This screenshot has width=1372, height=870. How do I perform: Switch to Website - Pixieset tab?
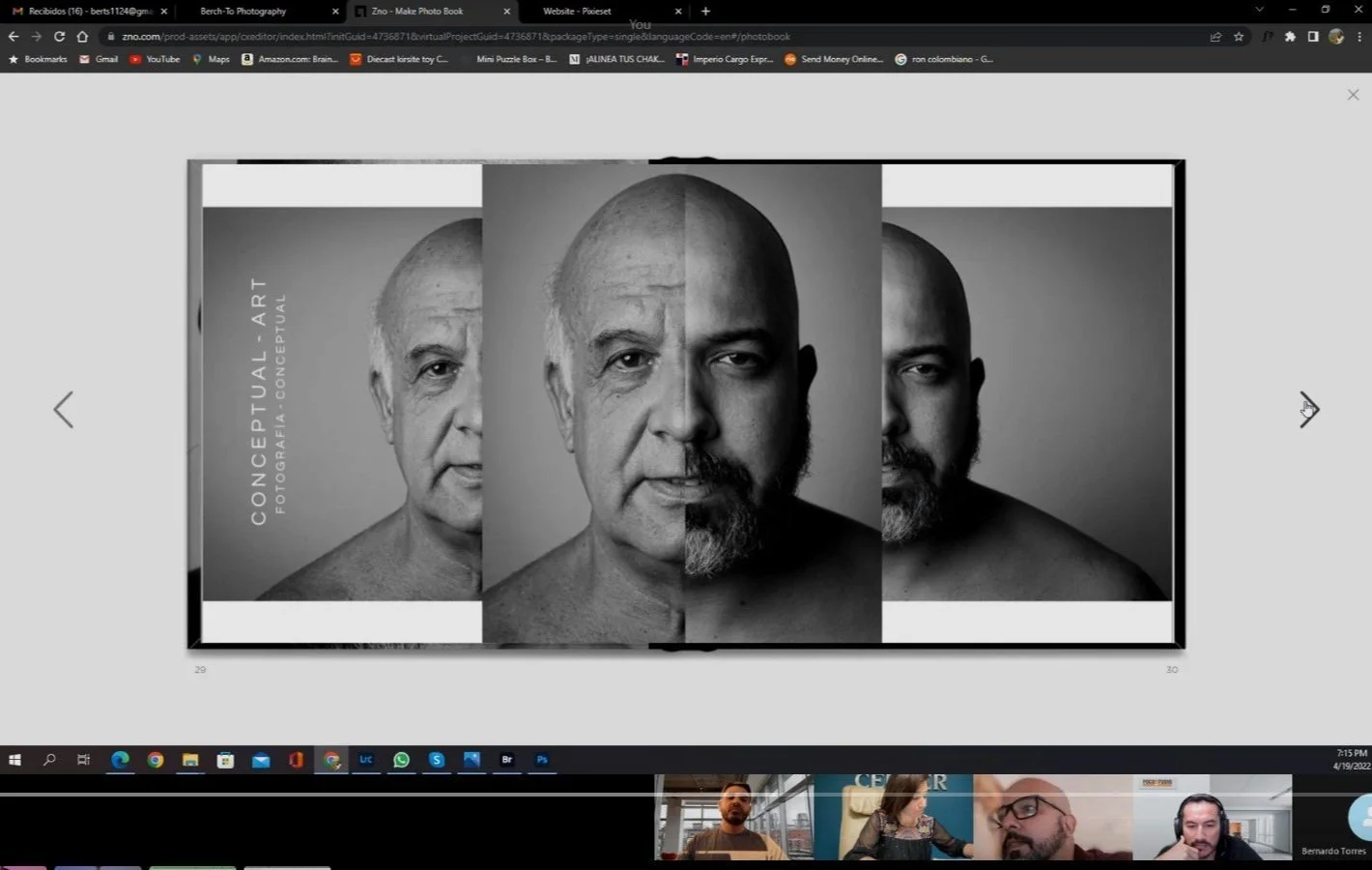click(577, 12)
